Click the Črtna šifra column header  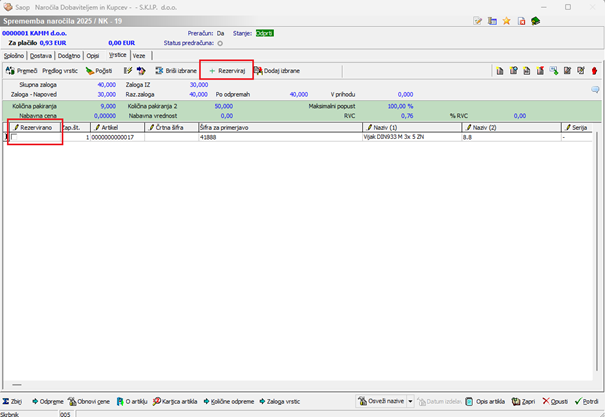pyautogui.click(x=172, y=127)
